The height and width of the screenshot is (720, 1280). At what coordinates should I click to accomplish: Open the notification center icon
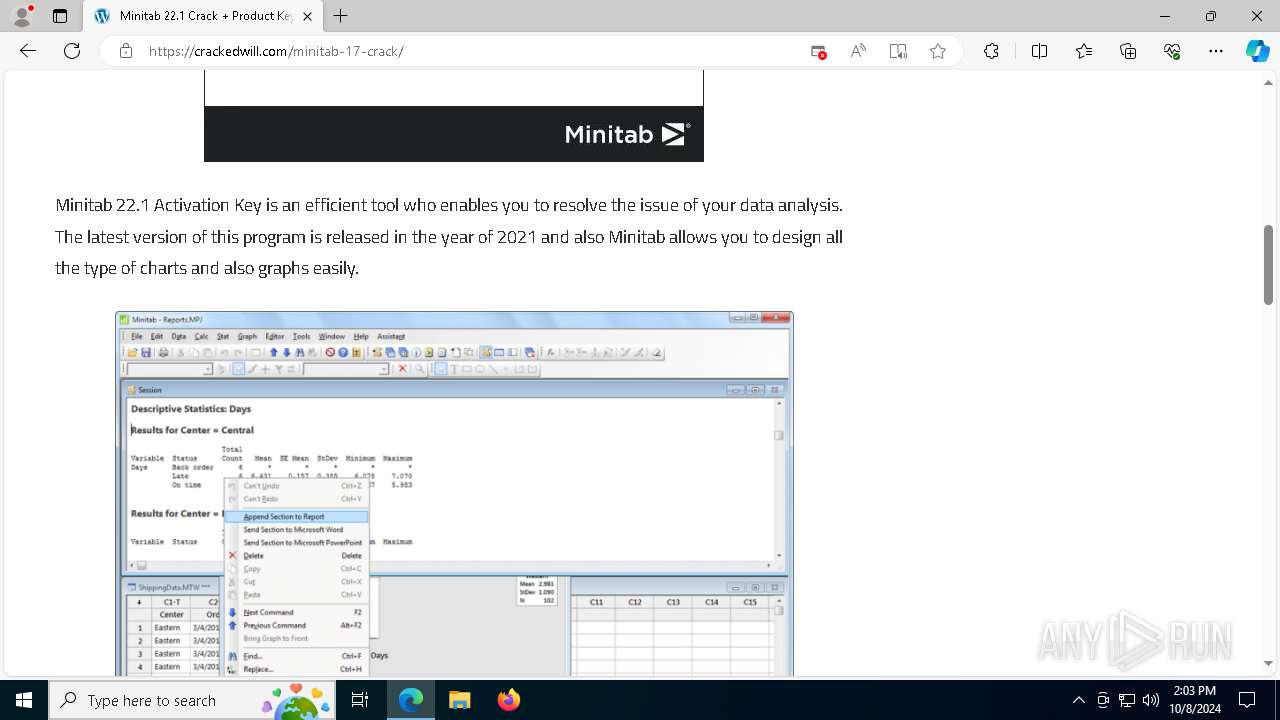click(x=1247, y=700)
